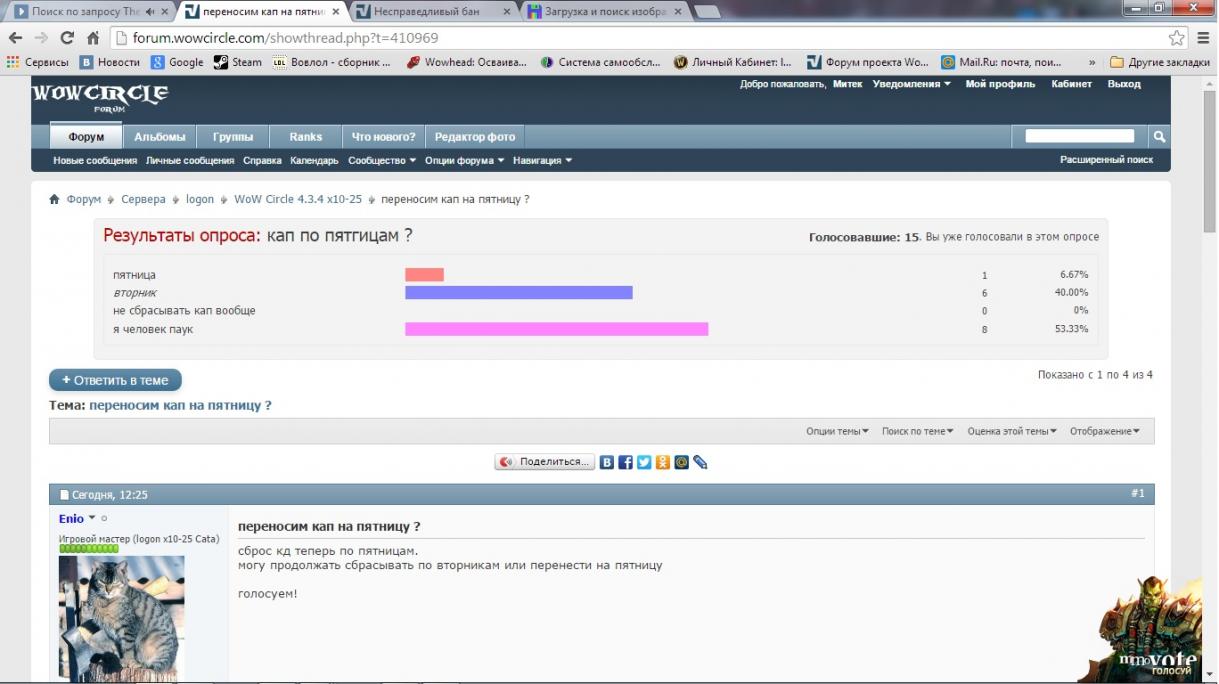Bookmark this page with the star icon
This screenshot has height=684, width=1219.
pyautogui.click(x=1176, y=38)
